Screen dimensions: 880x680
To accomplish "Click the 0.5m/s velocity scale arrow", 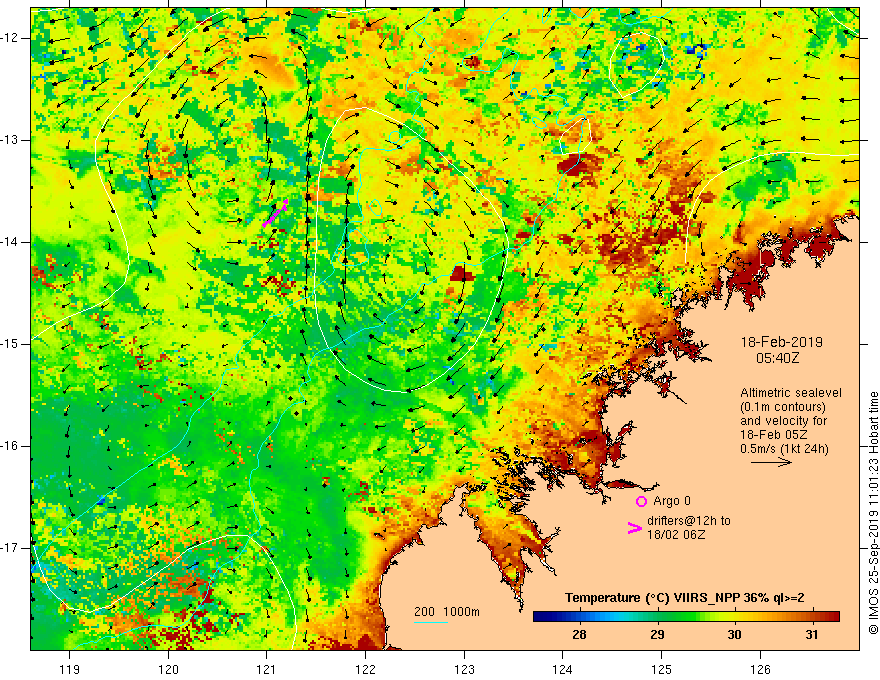I will [771, 463].
